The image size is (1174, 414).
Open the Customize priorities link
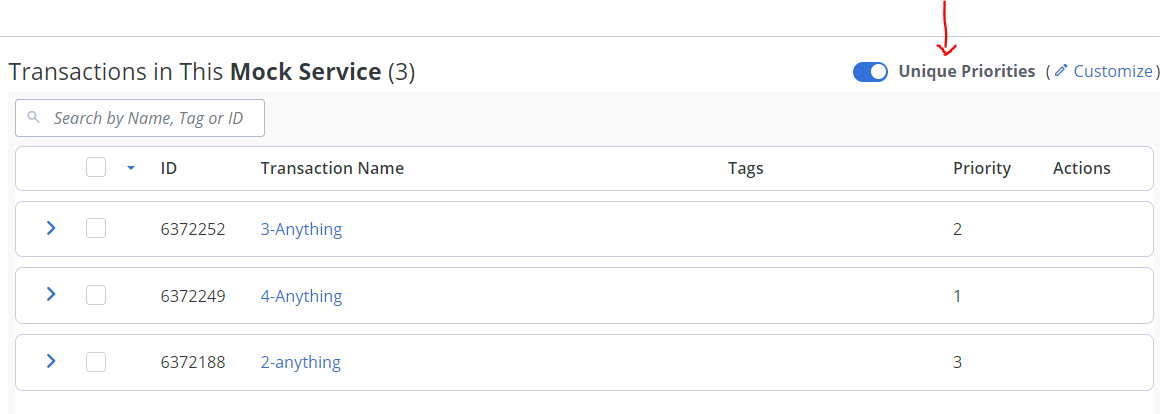(1113, 71)
